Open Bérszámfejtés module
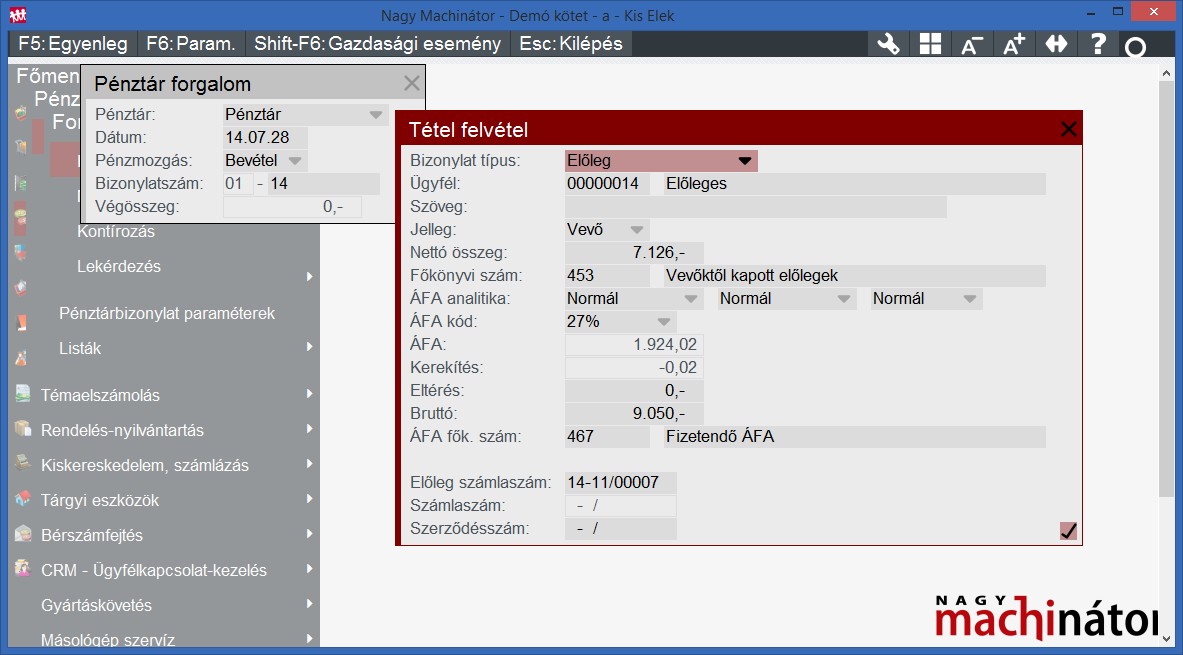1183x655 pixels. point(92,535)
